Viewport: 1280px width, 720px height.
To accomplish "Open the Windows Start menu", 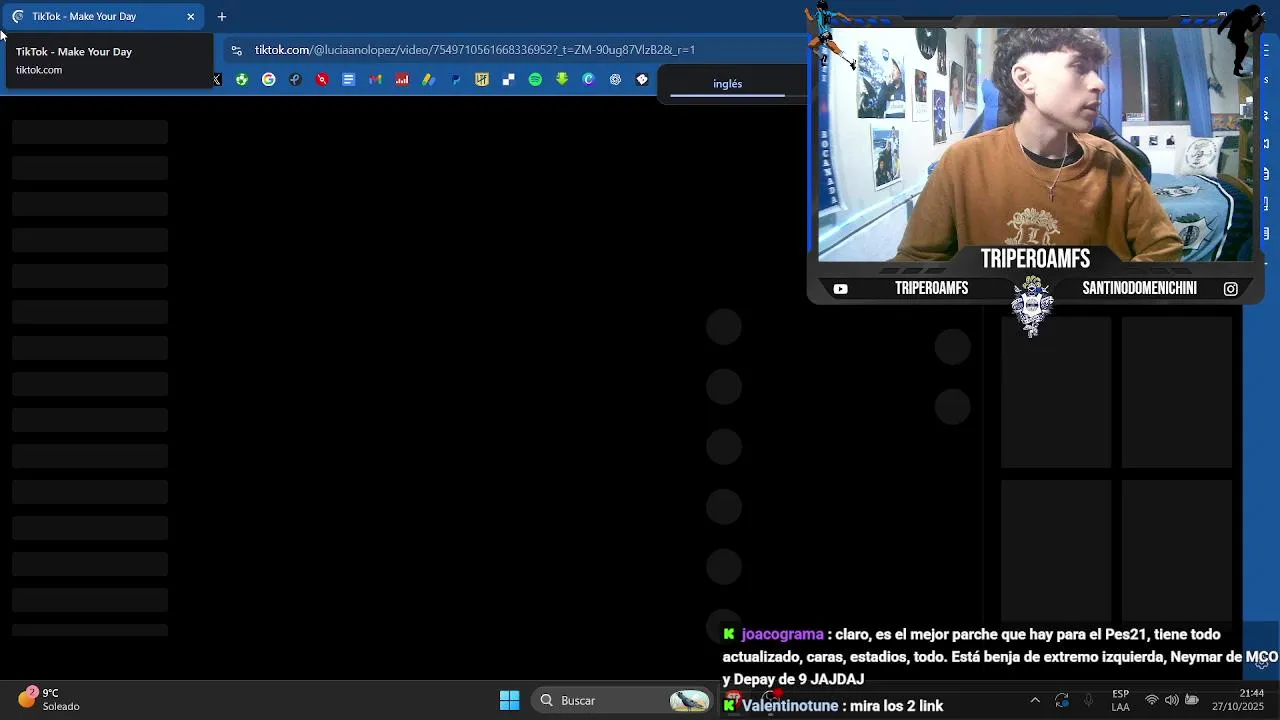I will point(509,701).
